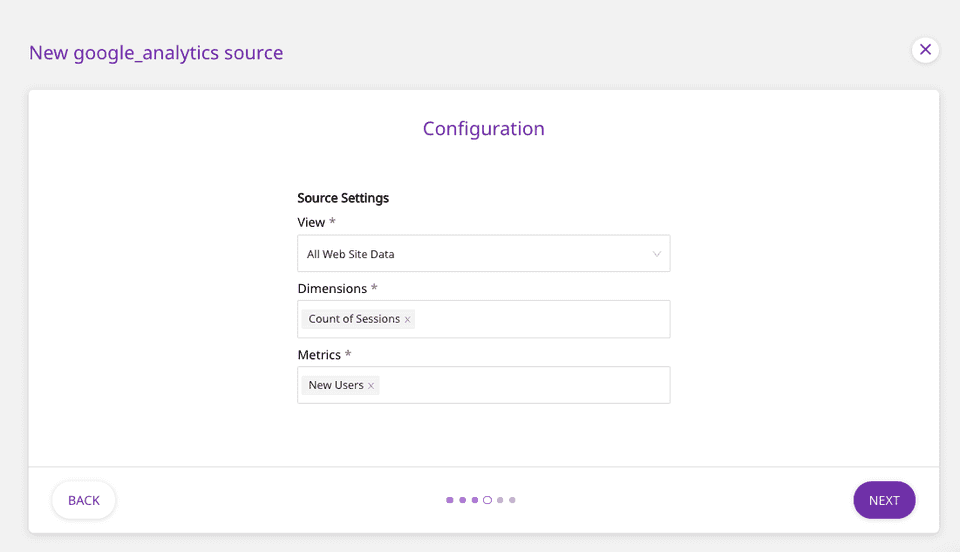Click the View field label
The image size is (960, 552).
(311, 222)
